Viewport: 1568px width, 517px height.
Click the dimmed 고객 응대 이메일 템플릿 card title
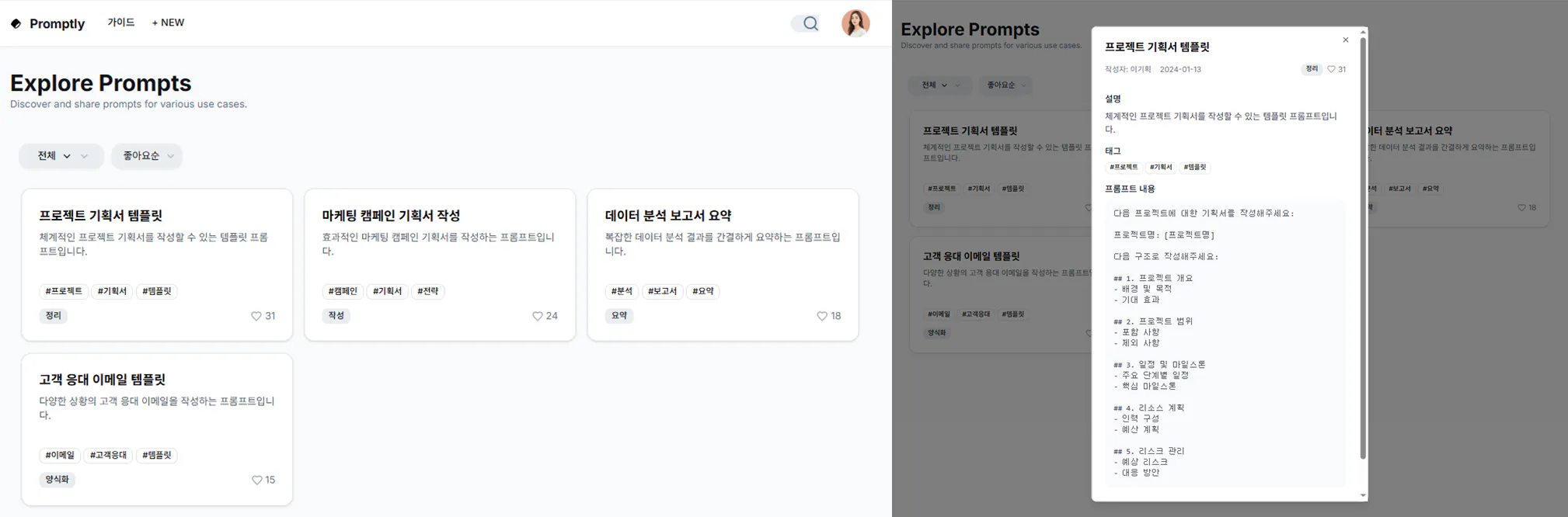(970, 256)
